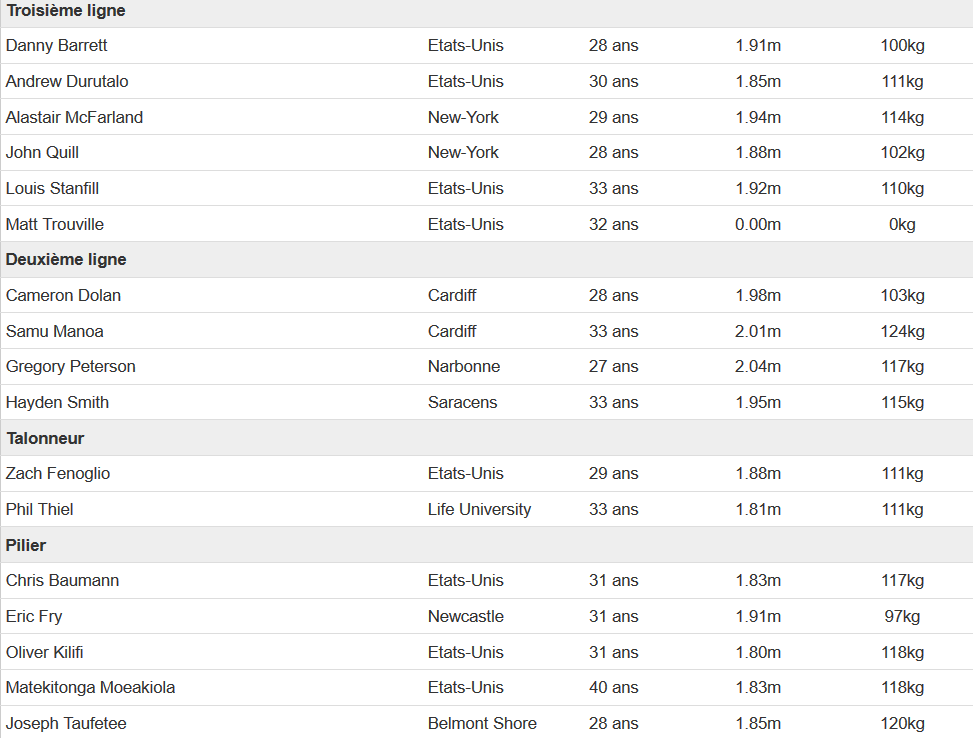Select Oliver Kilifi in Pilier list
The height and width of the screenshot is (738, 973).
(45, 652)
